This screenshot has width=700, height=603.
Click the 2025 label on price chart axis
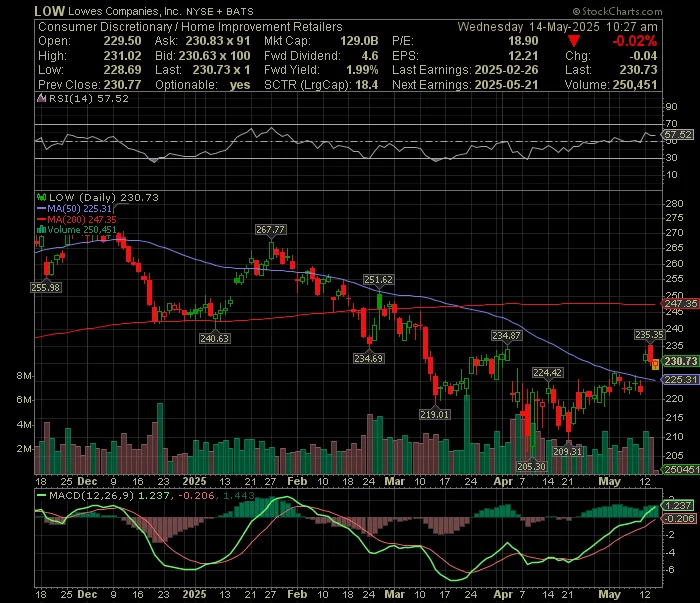coord(195,481)
